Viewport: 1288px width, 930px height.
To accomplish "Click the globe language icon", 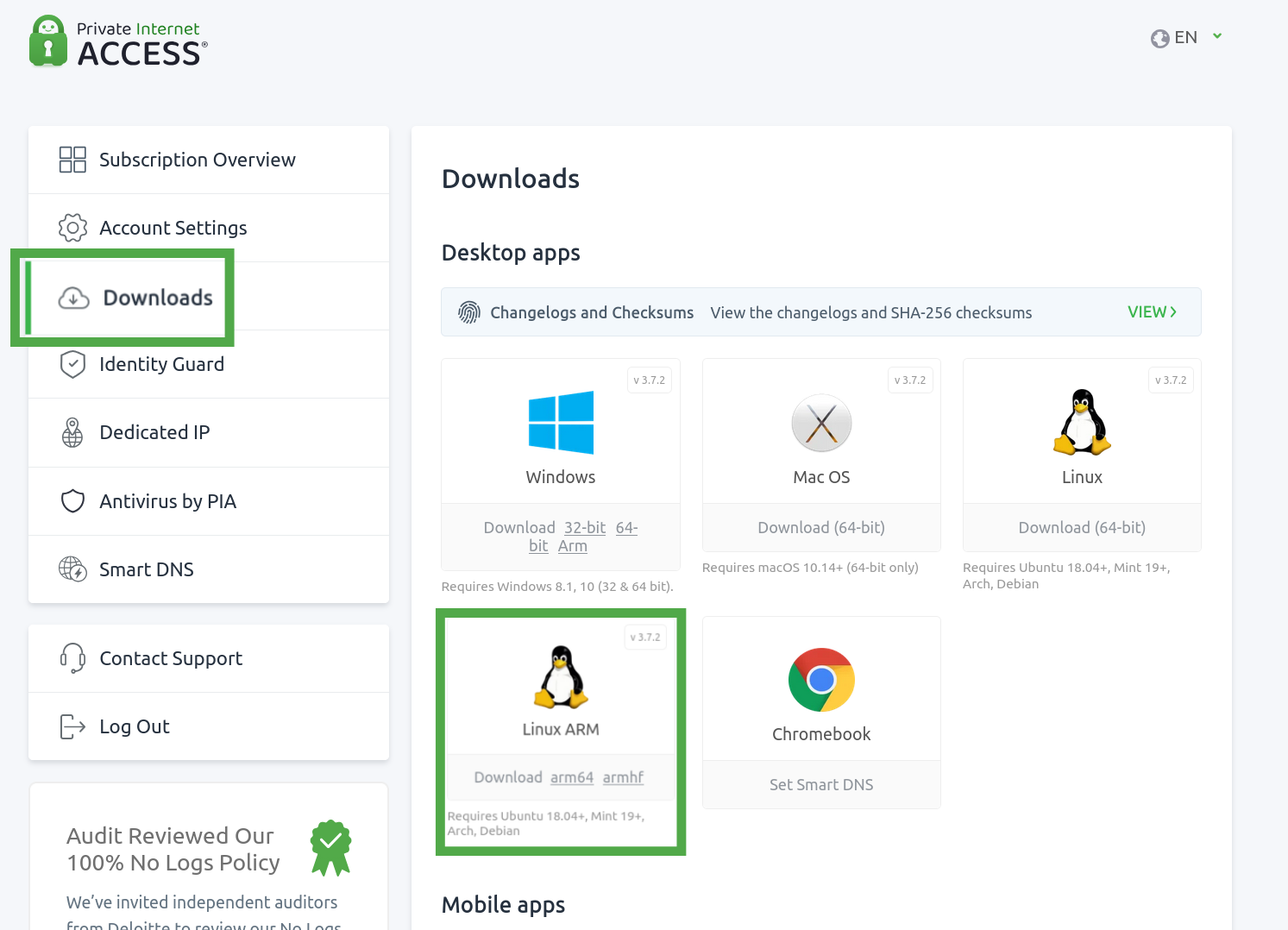I will 1159,38.
